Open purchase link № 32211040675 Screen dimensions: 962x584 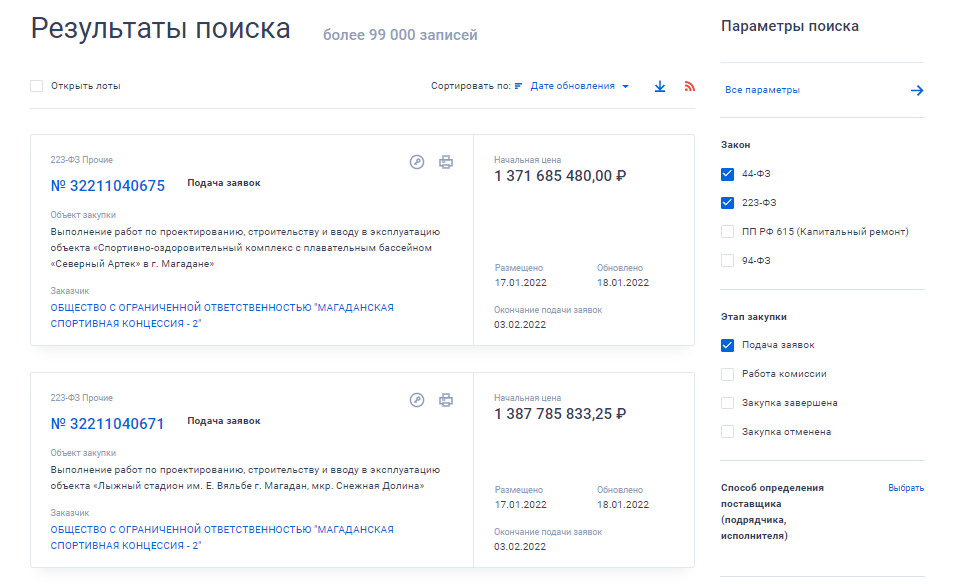[107, 186]
